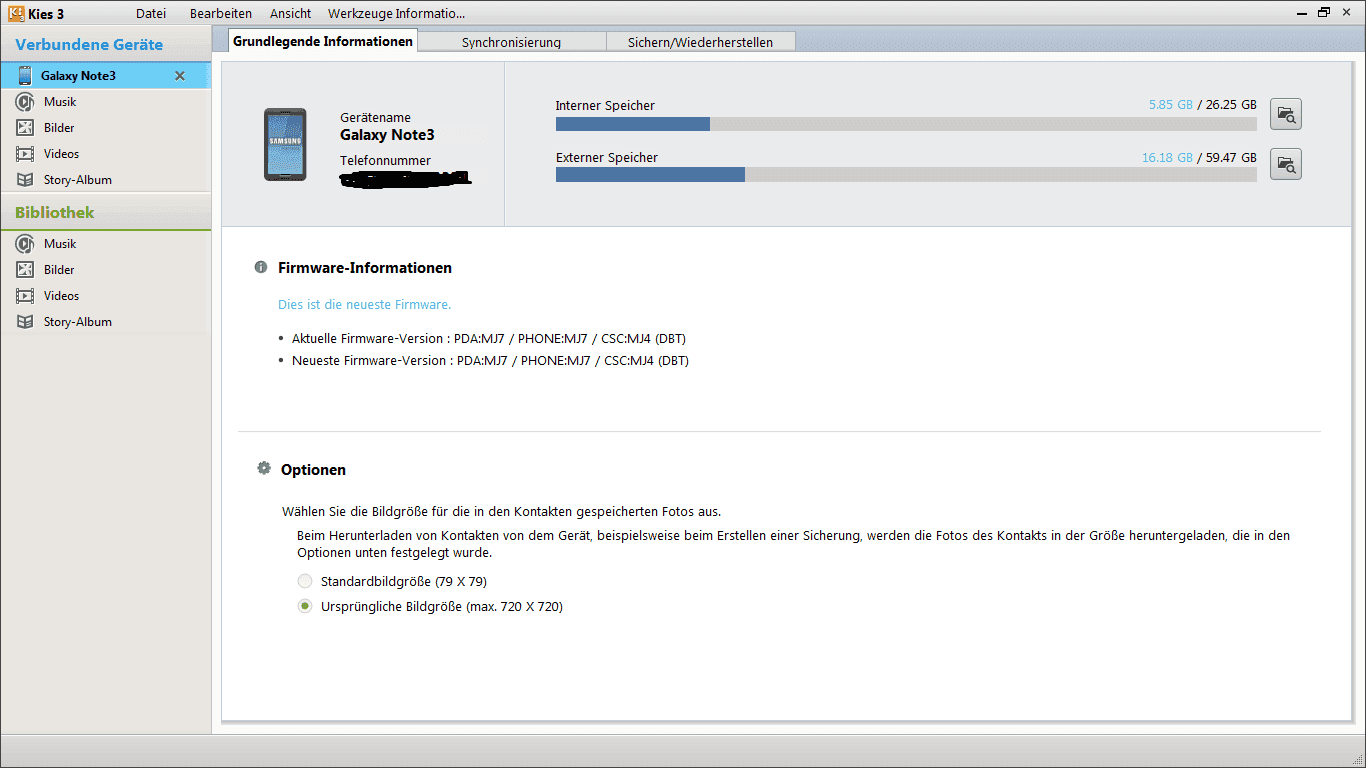The width and height of the screenshot is (1366, 768).
Task: Minimize the Kies 3 window
Action: click(1301, 13)
